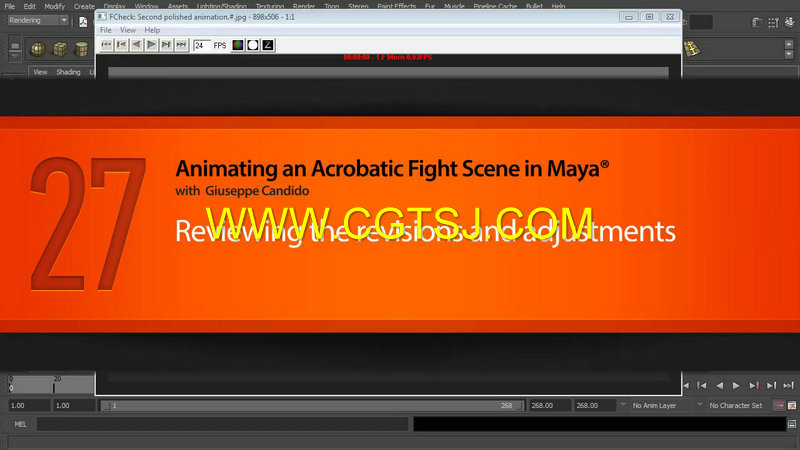Open Maya Edit menu
800x450 pixels.
tap(30, 6)
